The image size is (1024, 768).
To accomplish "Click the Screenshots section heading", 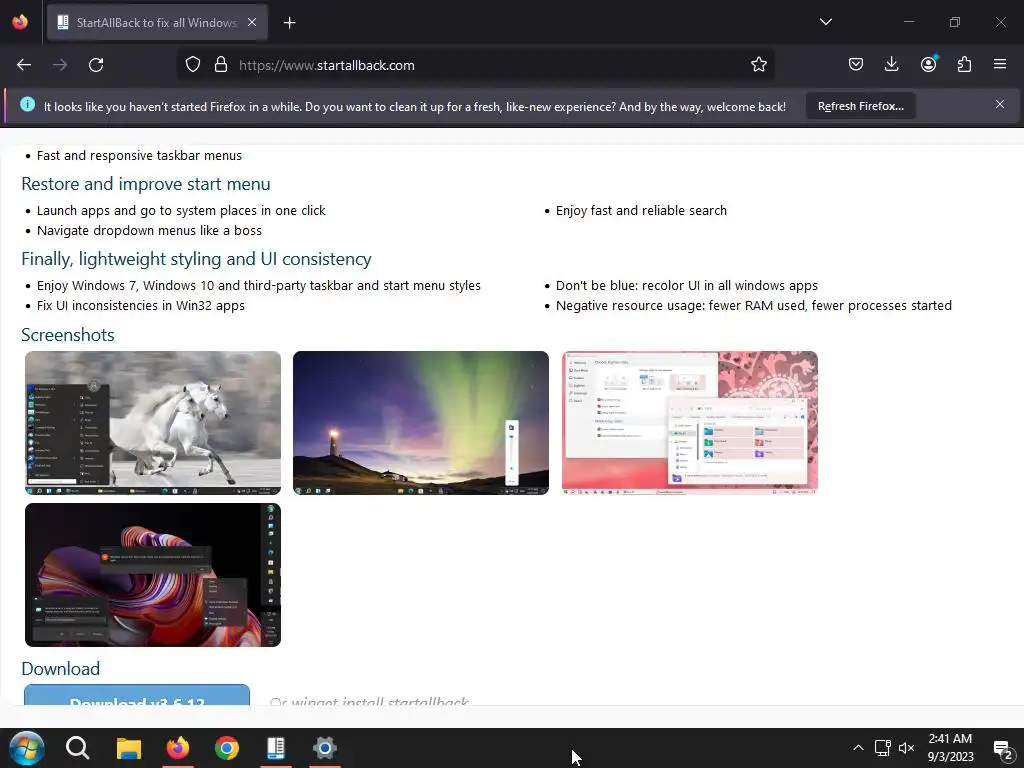I will click(68, 335).
